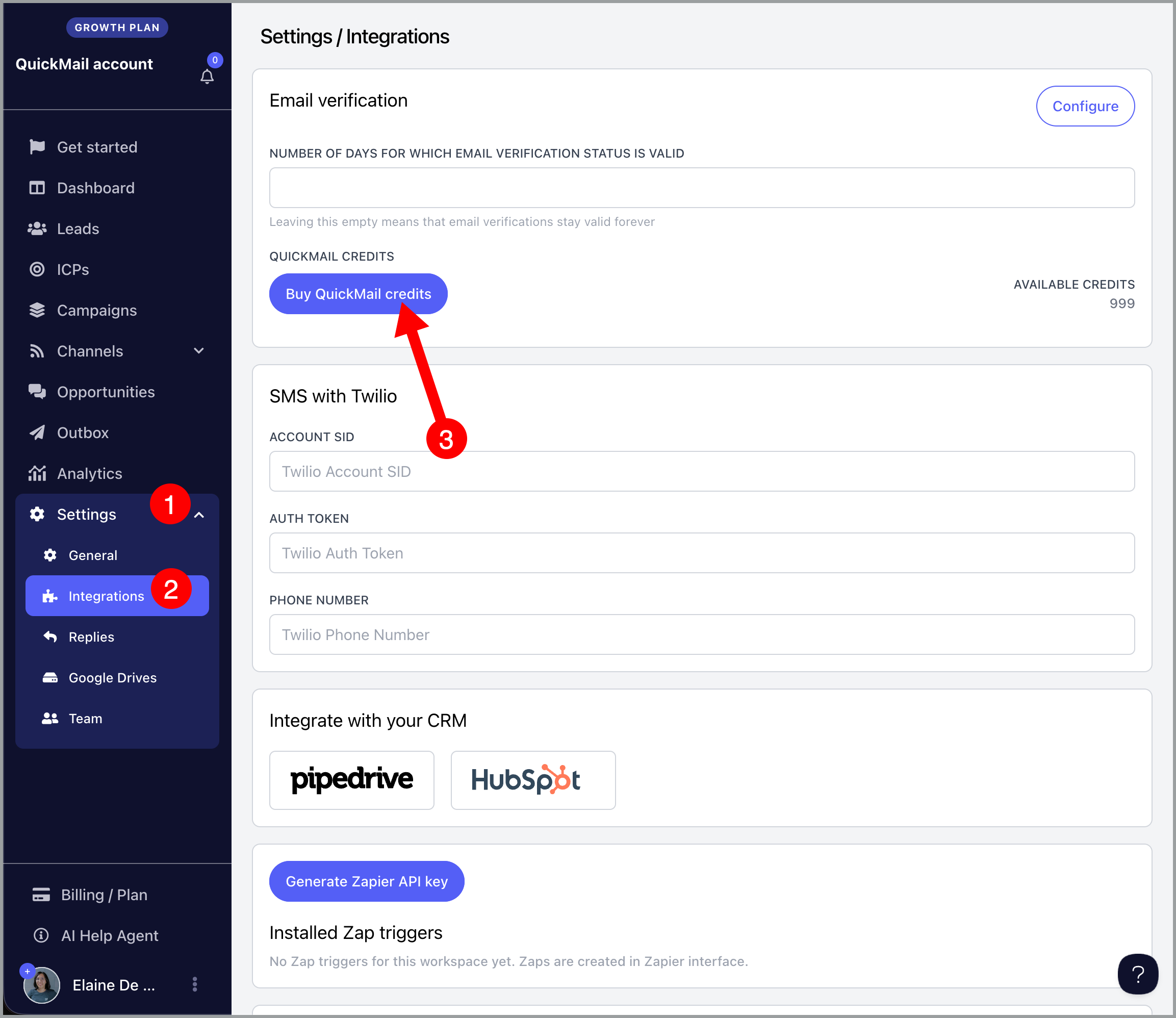Click the notifications bell icon
Image resolution: width=1176 pixels, height=1018 pixels.
[207, 77]
